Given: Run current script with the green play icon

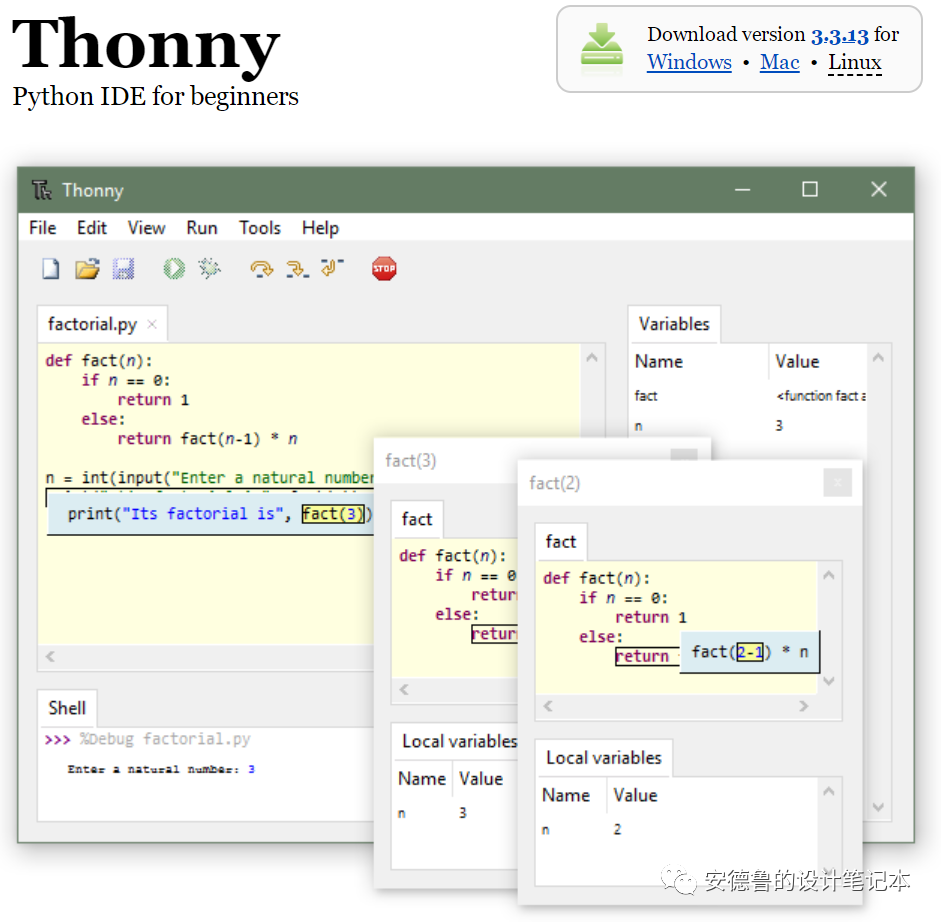Looking at the screenshot, I should pos(174,269).
